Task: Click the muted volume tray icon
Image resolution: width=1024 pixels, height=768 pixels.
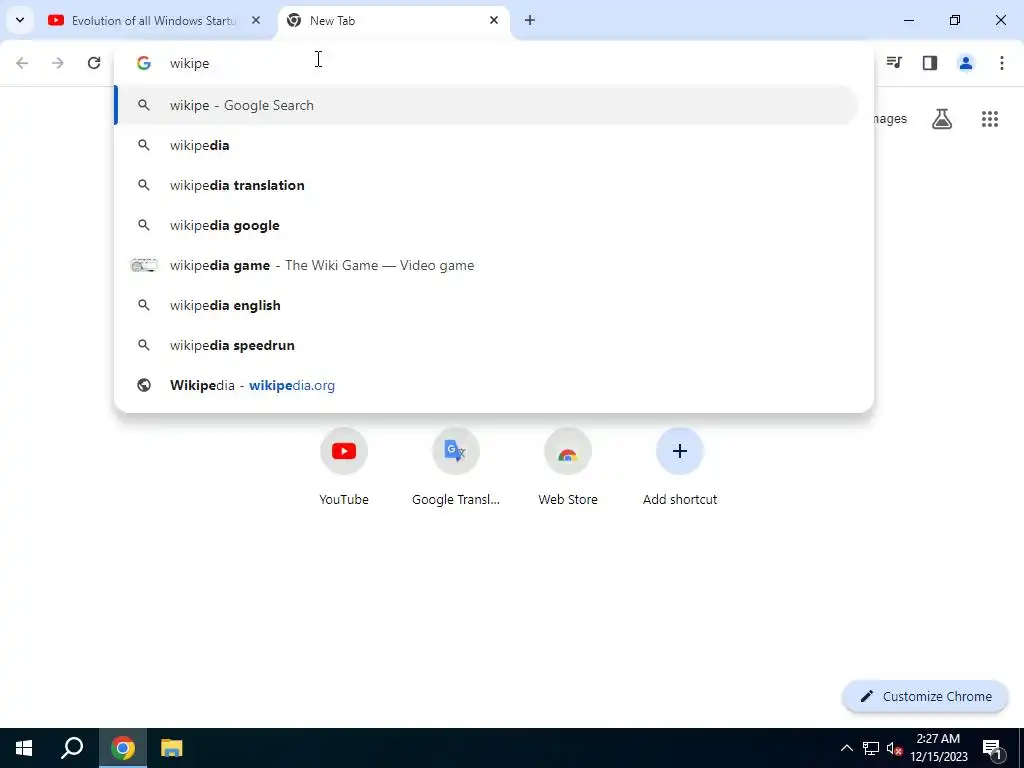Action: [895, 748]
